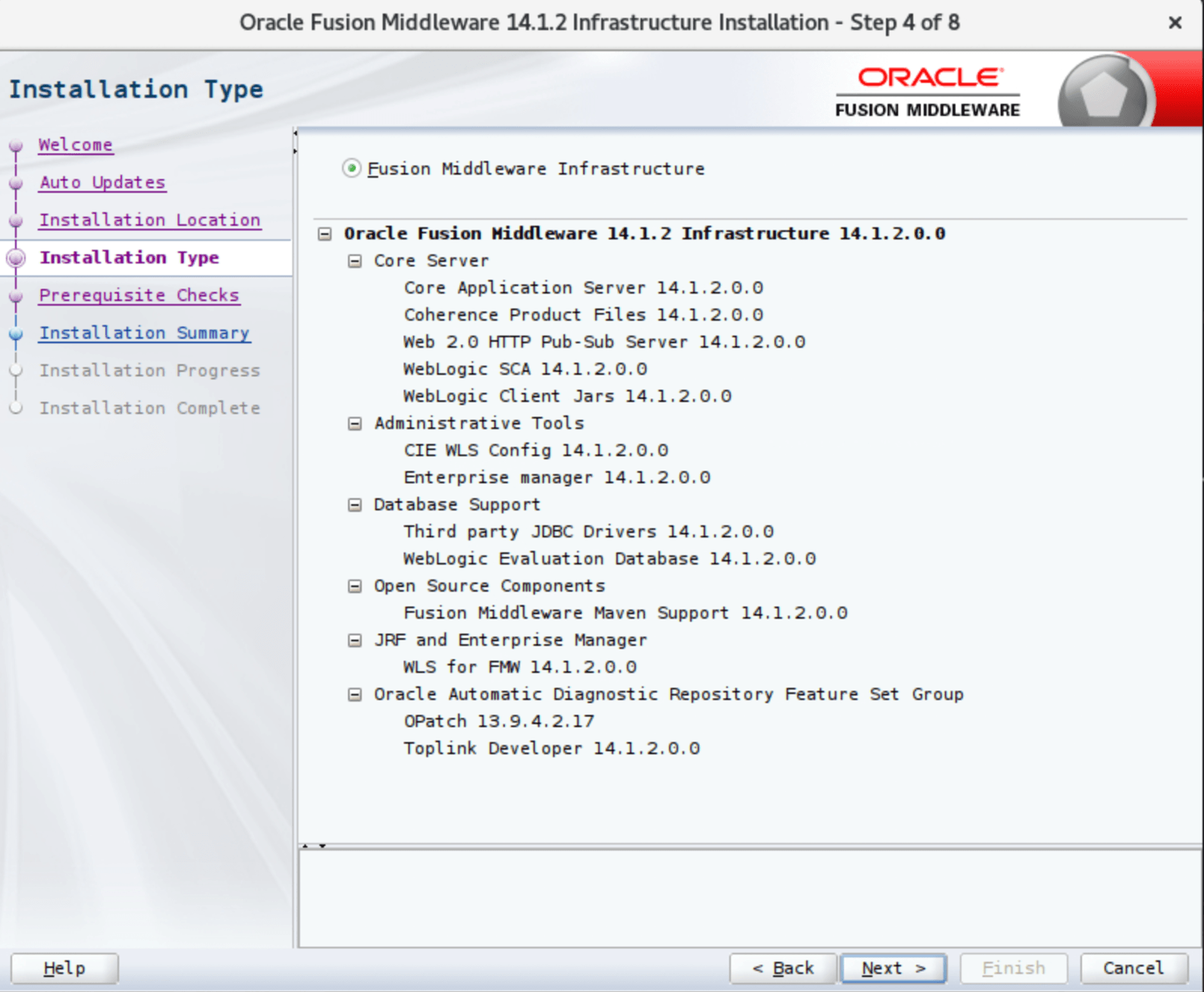Click the JRF and Enterprise Manager label
Image resolution: width=1204 pixels, height=992 pixels.
tap(510, 640)
